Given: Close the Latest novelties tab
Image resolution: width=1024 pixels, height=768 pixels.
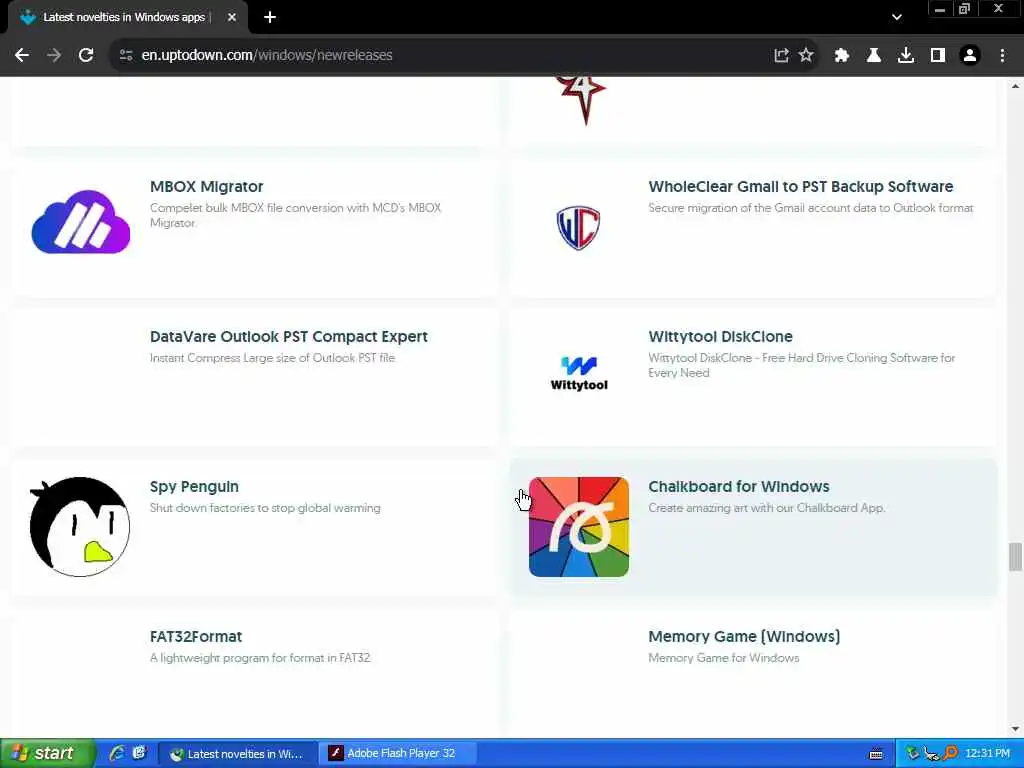Looking at the screenshot, I should pyautogui.click(x=232, y=18).
